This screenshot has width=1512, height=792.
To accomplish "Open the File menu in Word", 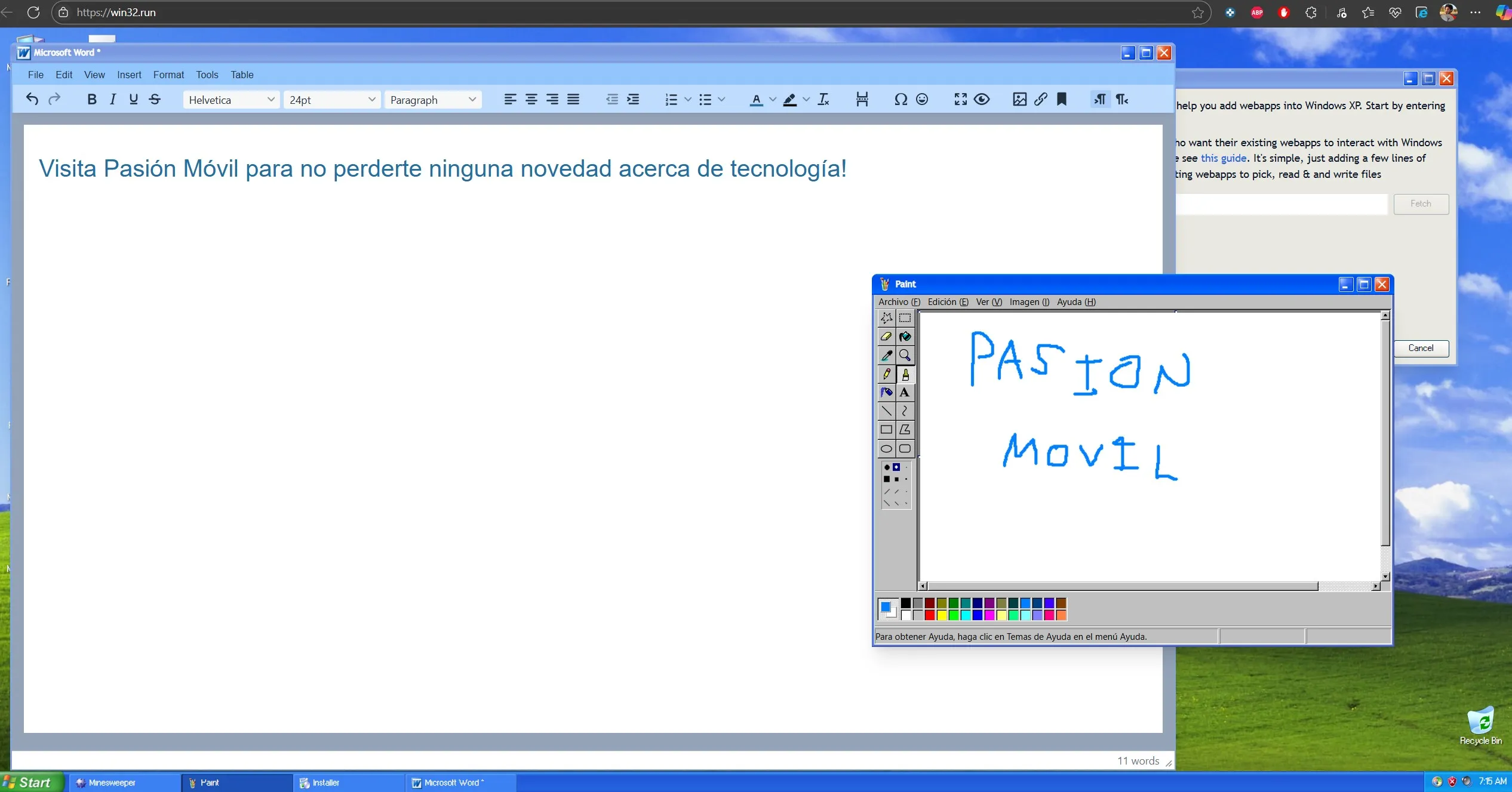I will pos(36,75).
